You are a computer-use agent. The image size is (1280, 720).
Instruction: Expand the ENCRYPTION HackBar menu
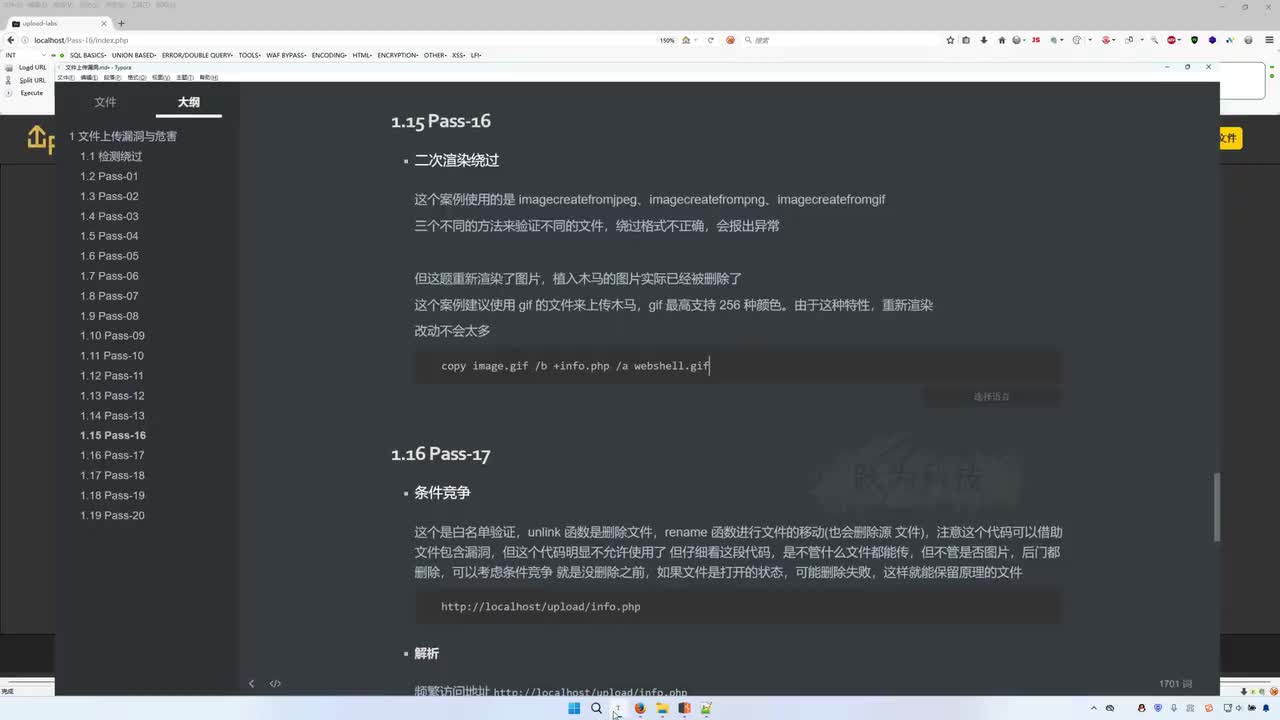pos(398,55)
